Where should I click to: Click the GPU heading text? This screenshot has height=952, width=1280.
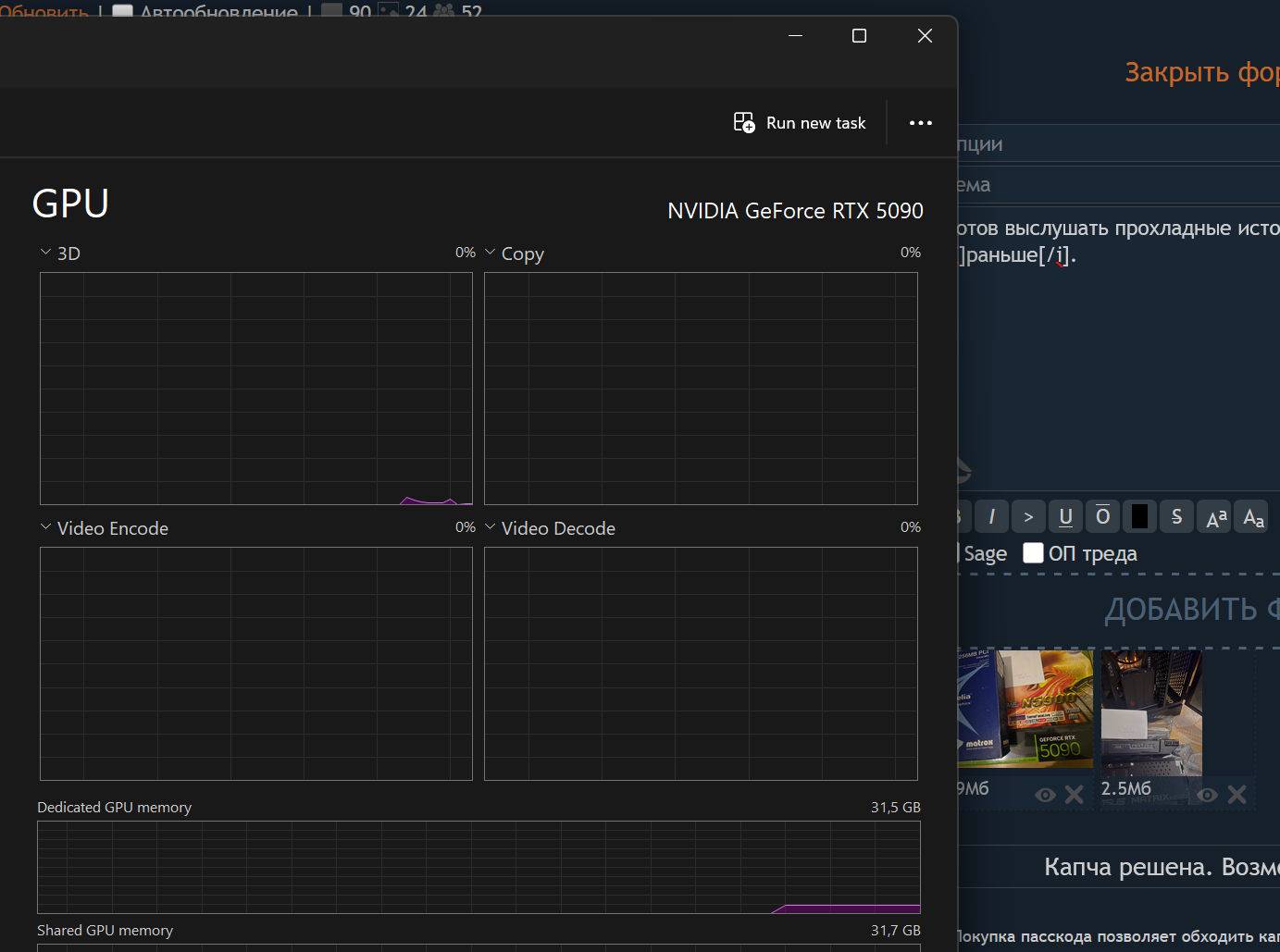click(x=70, y=204)
